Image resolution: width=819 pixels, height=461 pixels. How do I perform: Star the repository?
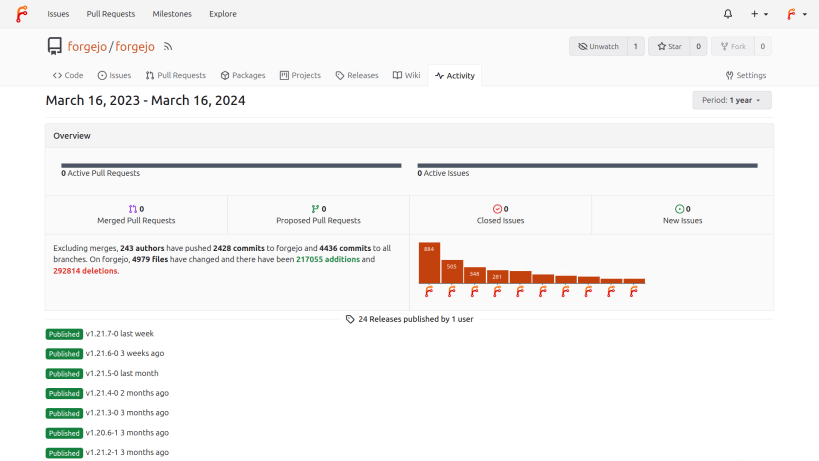pyautogui.click(x=669, y=46)
